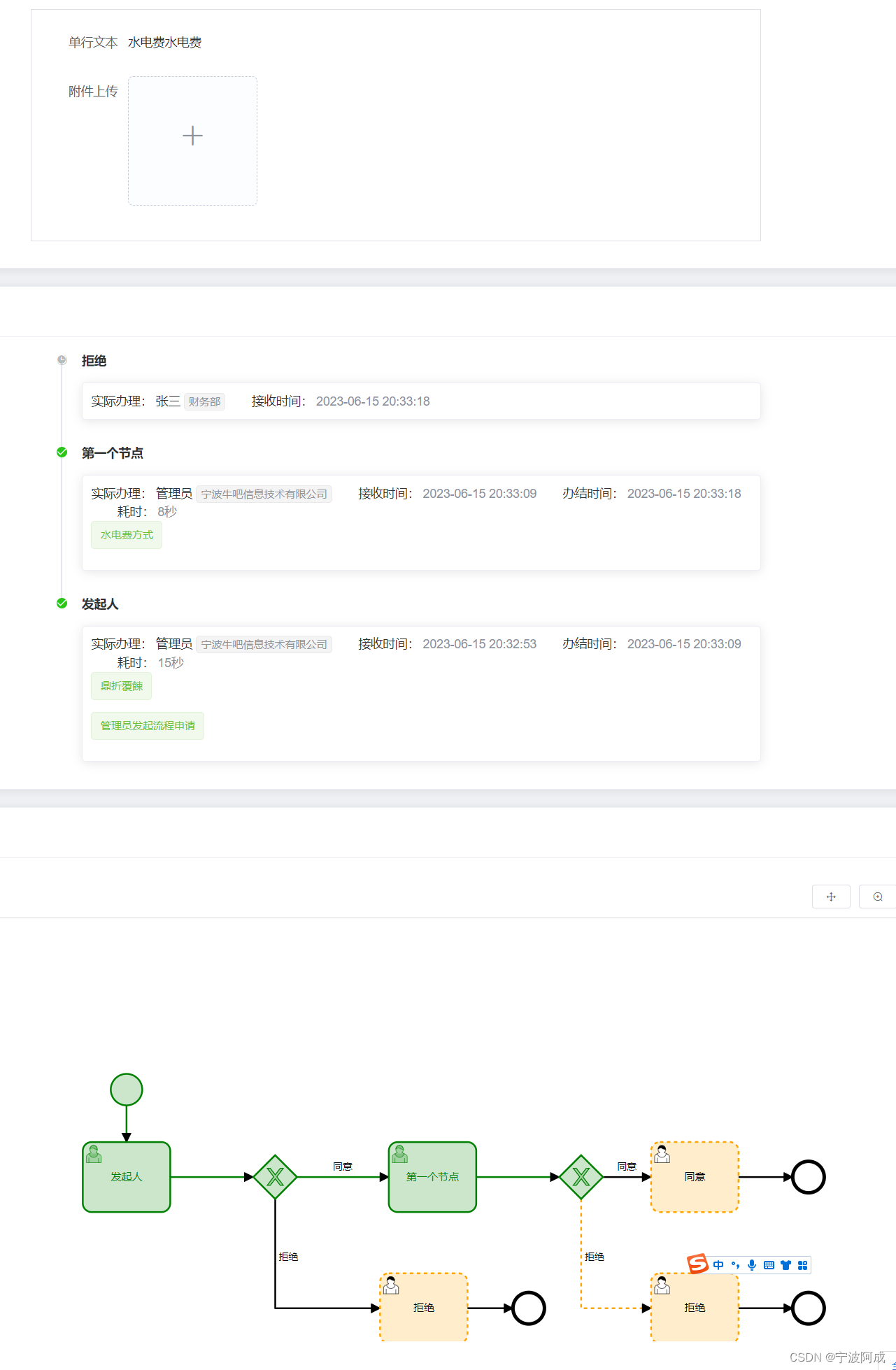The height and width of the screenshot is (1370, 896).
Task: Open the Sogou four-square toolbox icon
Action: point(802,1265)
